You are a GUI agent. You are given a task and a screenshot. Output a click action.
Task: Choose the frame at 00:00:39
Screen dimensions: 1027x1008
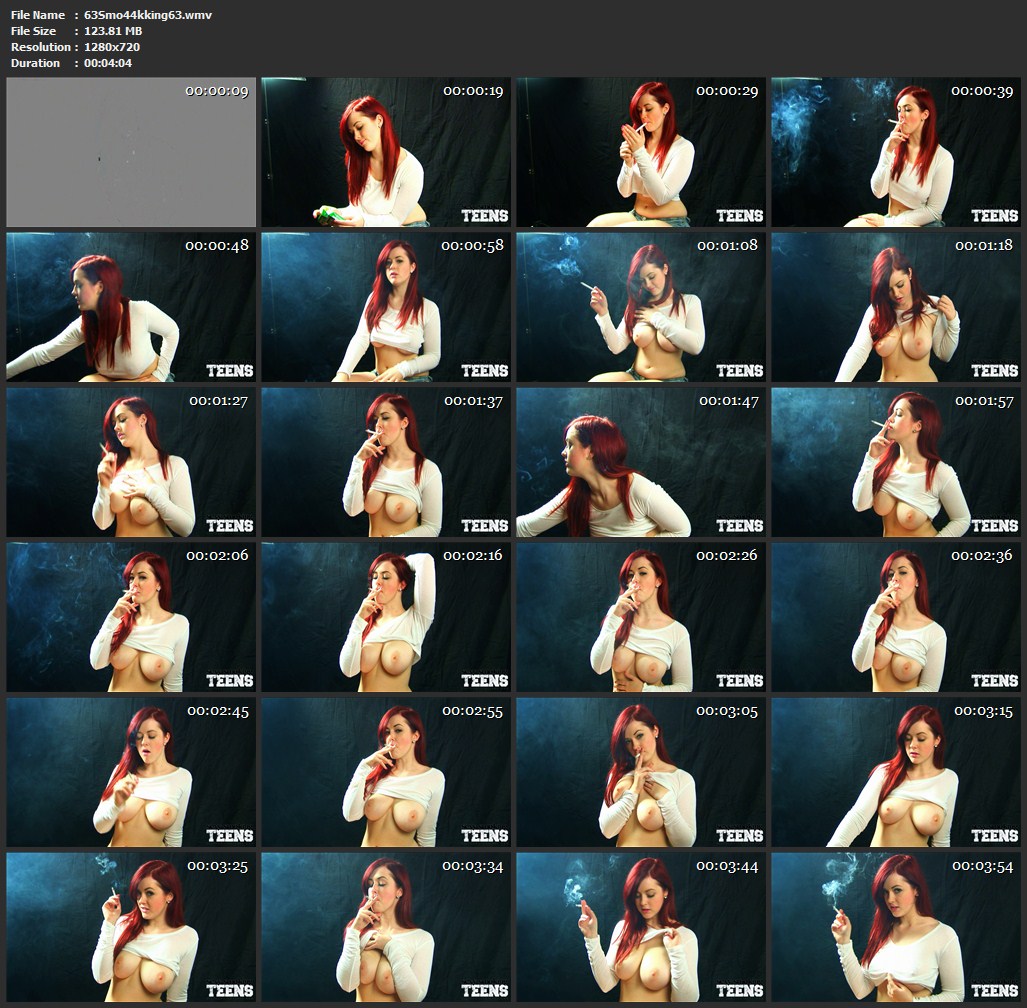pos(895,152)
